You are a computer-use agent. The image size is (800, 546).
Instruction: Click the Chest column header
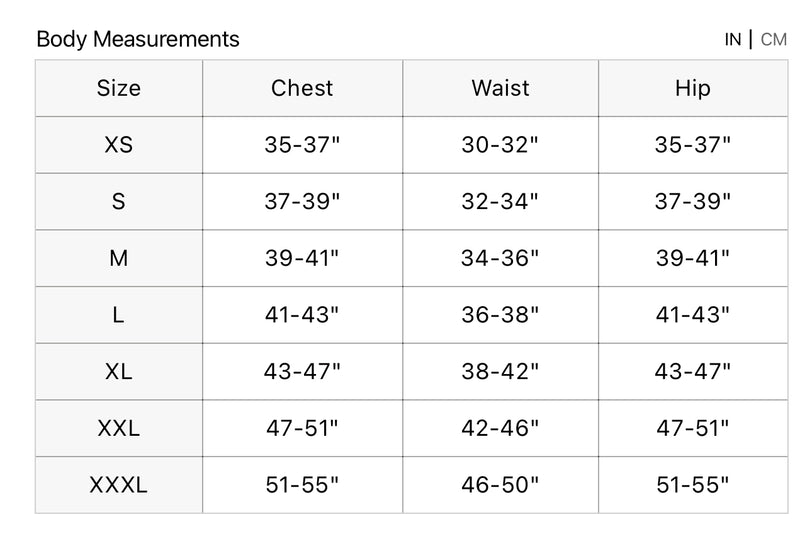point(302,88)
